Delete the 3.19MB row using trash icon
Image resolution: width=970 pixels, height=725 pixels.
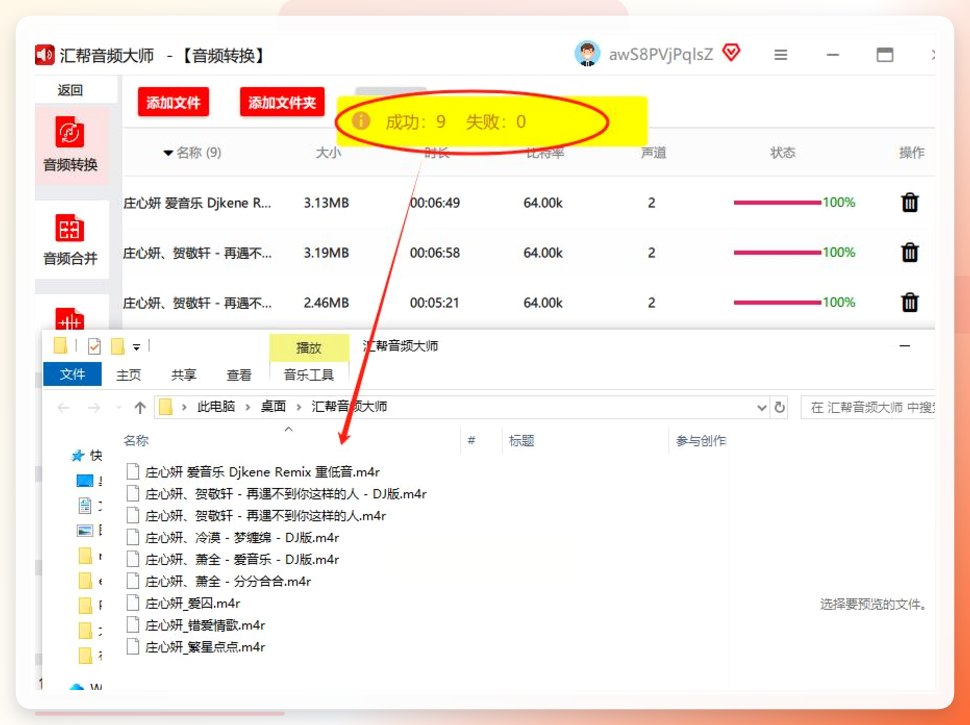point(909,252)
